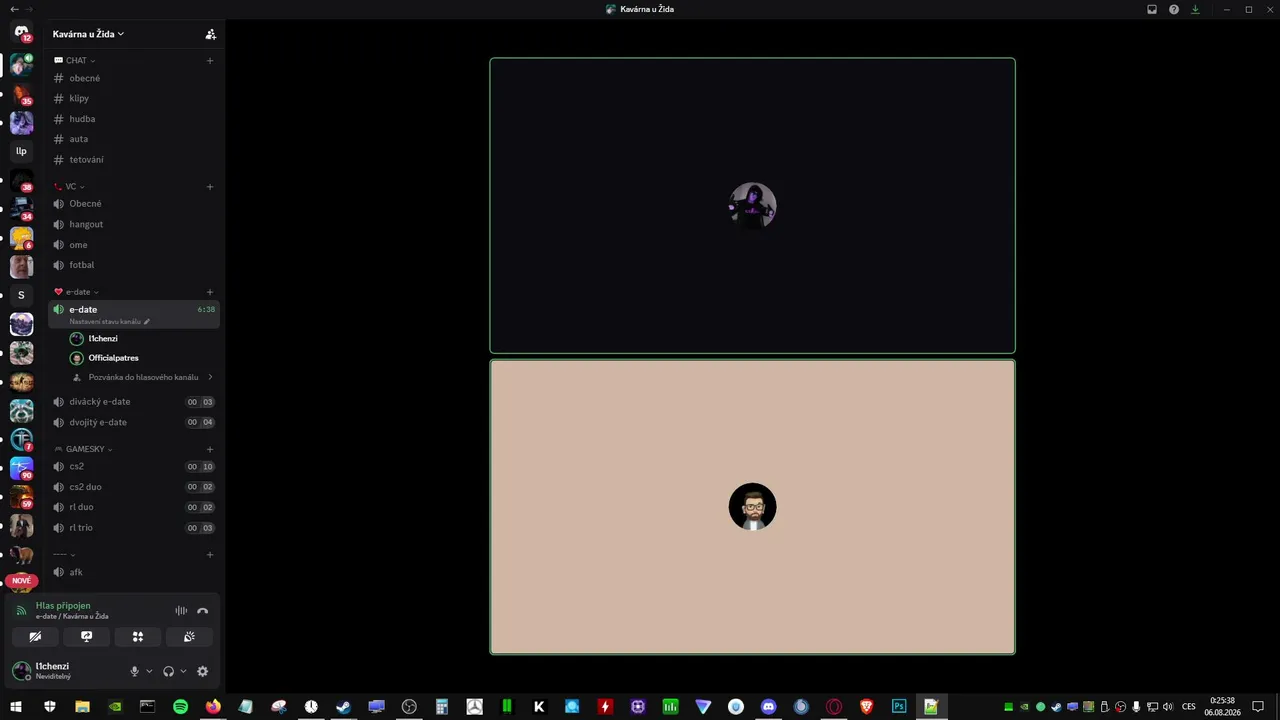Open user settings gear

pos(203,672)
